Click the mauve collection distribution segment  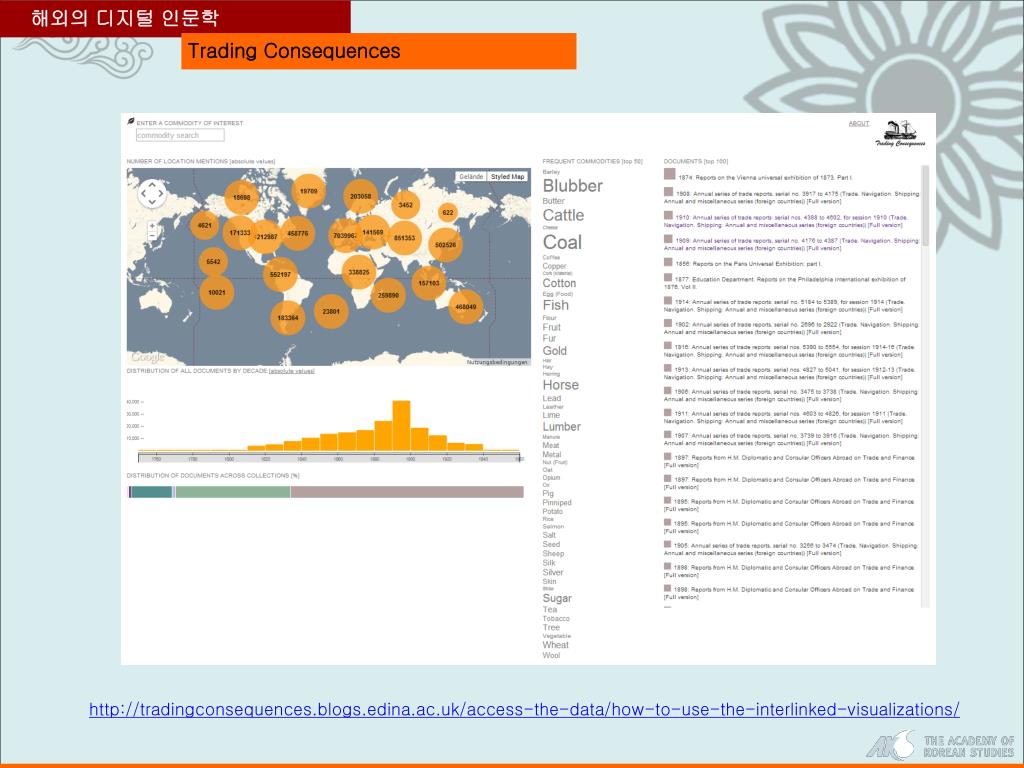pyautogui.click(x=407, y=492)
